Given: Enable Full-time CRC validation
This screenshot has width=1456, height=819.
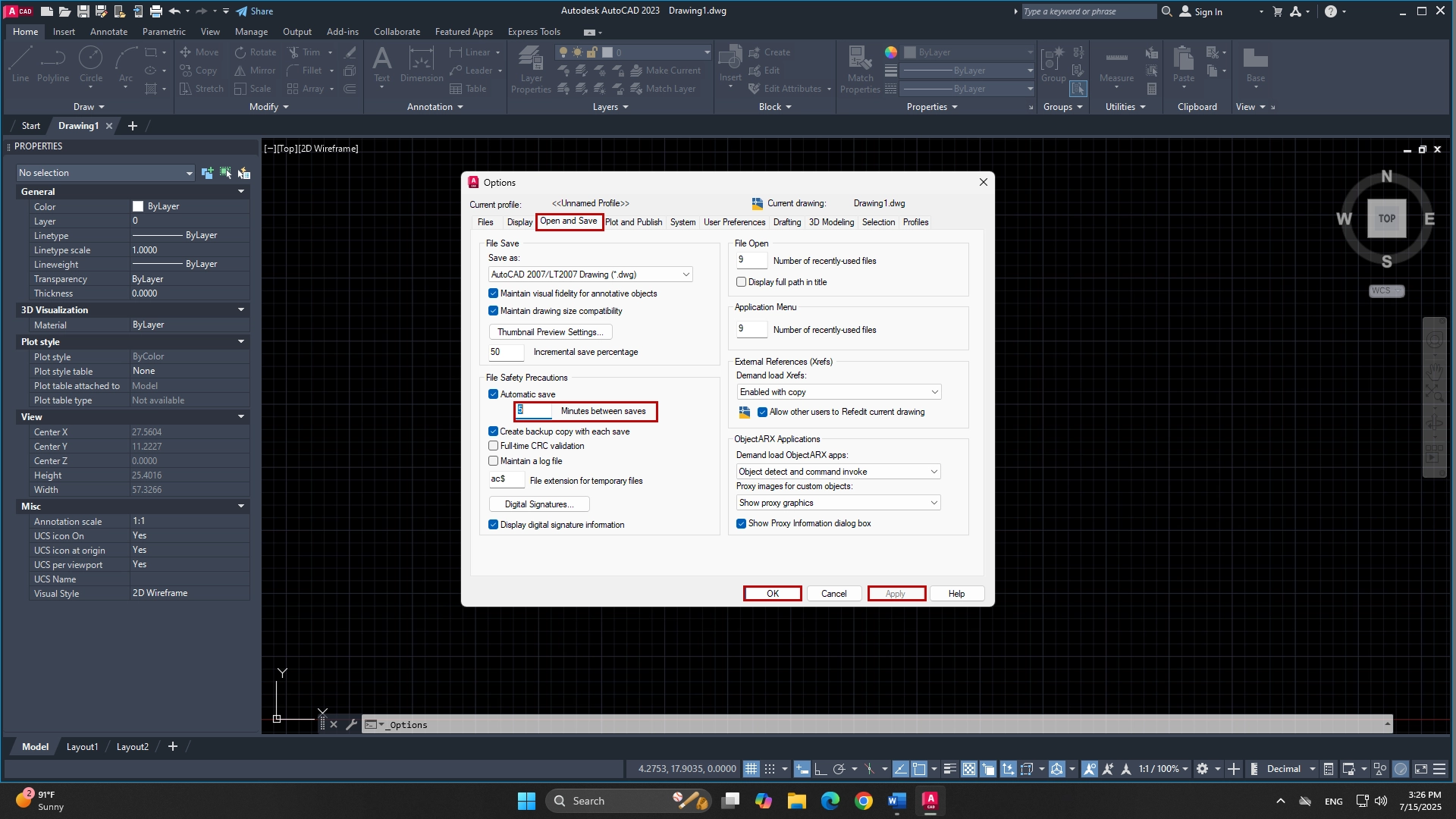Looking at the screenshot, I should [x=494, y=446].
